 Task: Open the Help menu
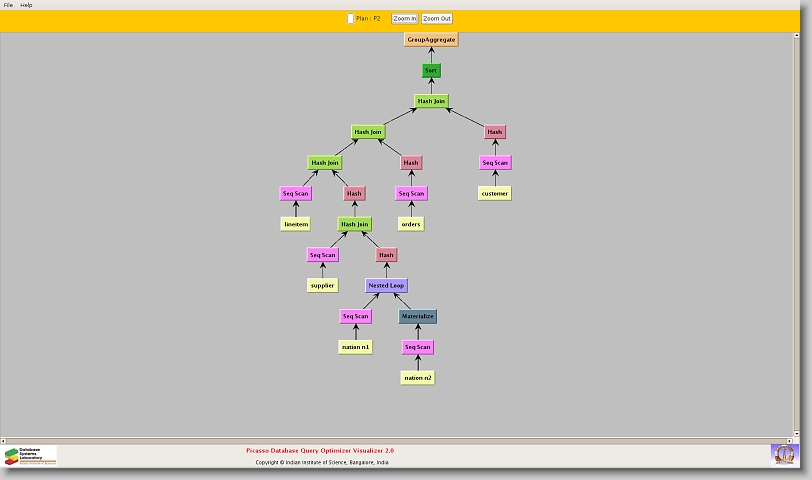coord(26,5)
